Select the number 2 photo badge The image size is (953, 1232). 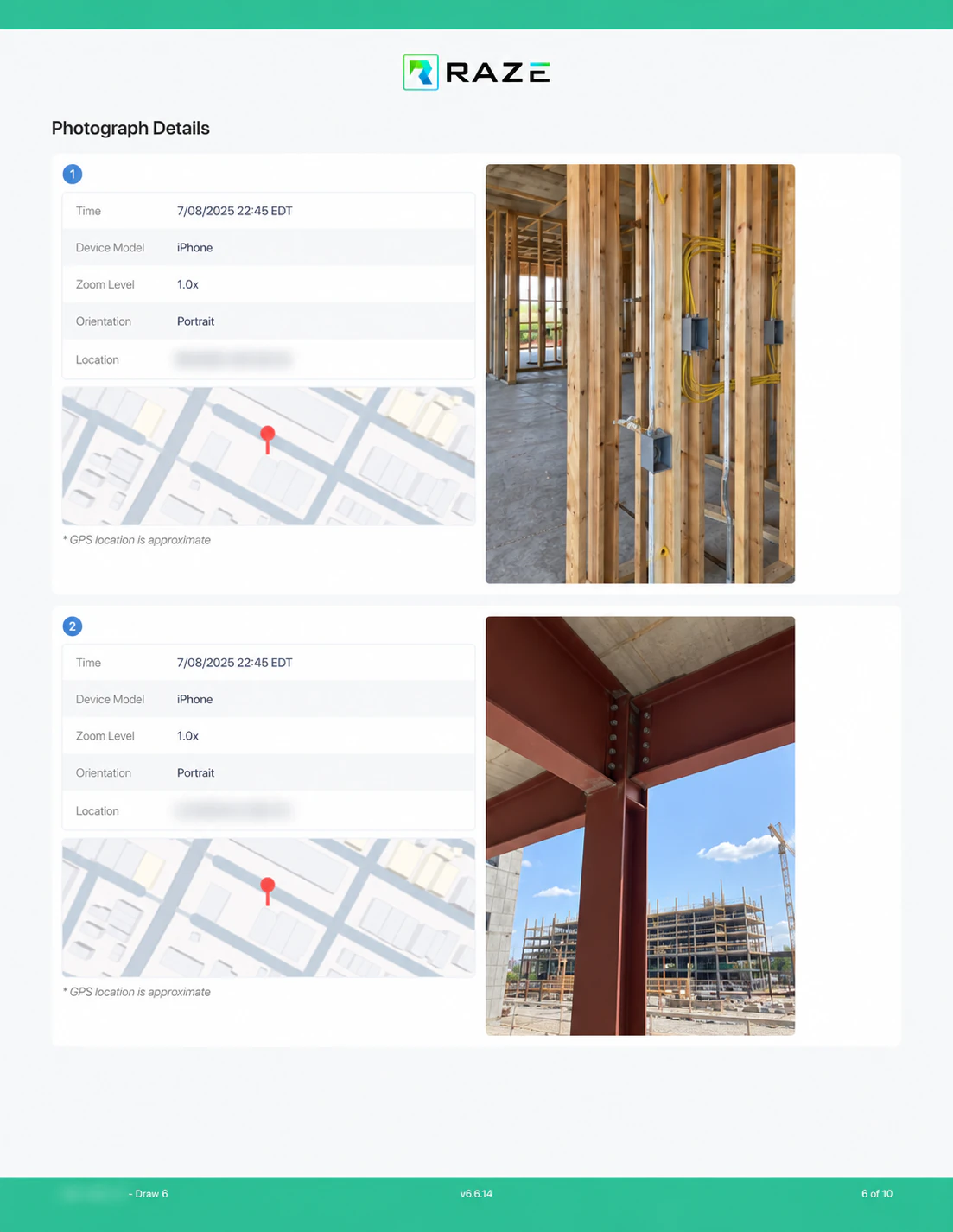pyautogui.click(x=73, y=626)
